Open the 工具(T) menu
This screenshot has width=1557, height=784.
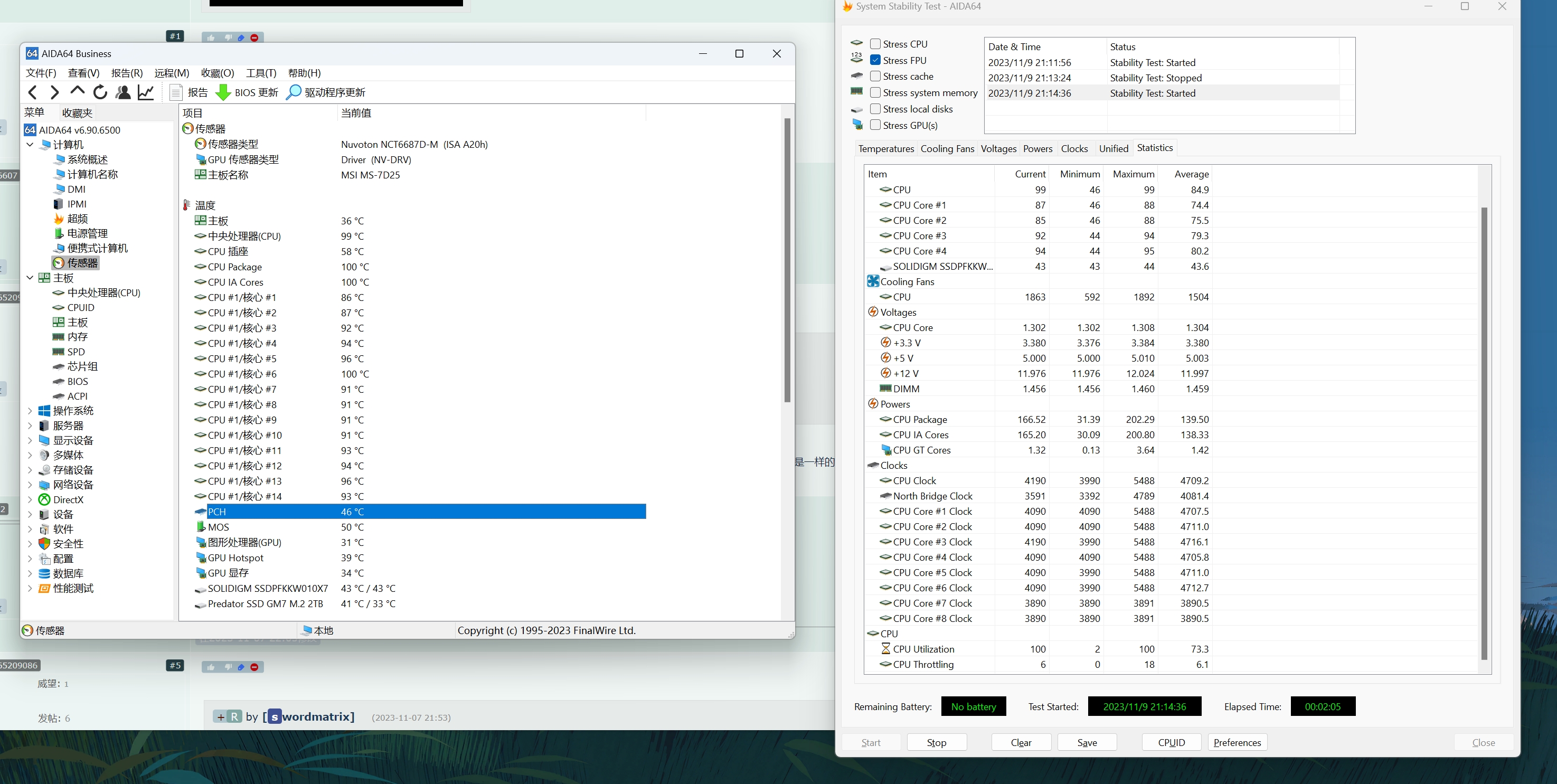260,72
